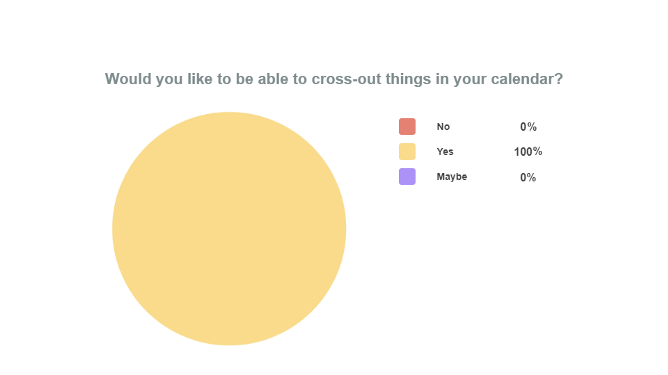The width and height of the screenshot is (668, 375).
Task: Click the top edge of the pie circle
Action: point(229,113)
